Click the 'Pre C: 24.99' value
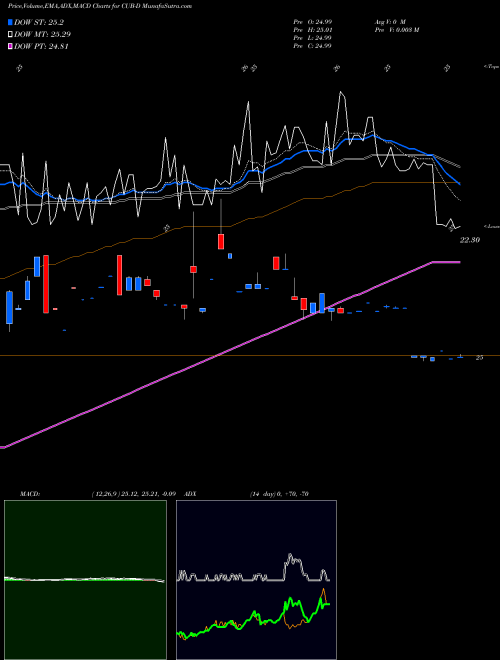500x660 pixels. [x=312, y=46]
